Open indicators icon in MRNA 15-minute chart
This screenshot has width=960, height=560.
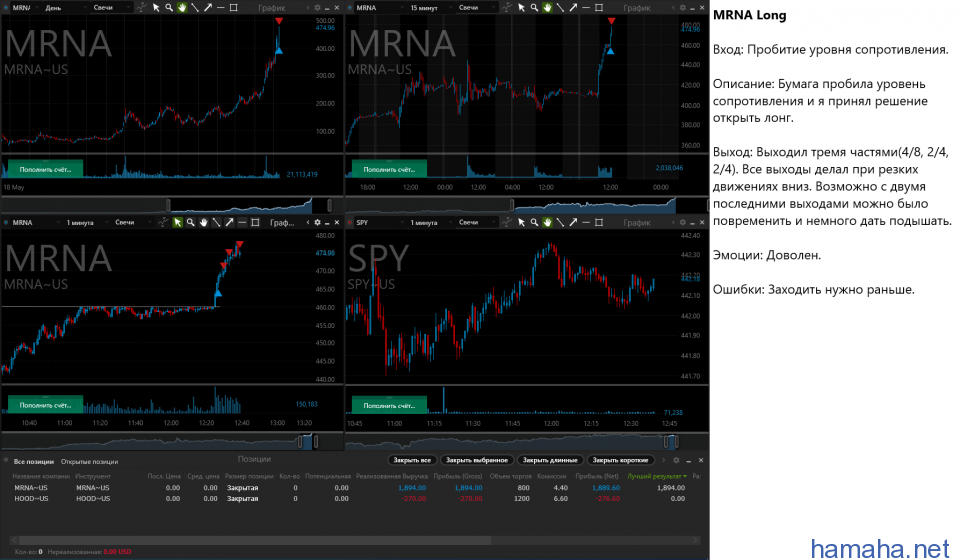[508, 7]
